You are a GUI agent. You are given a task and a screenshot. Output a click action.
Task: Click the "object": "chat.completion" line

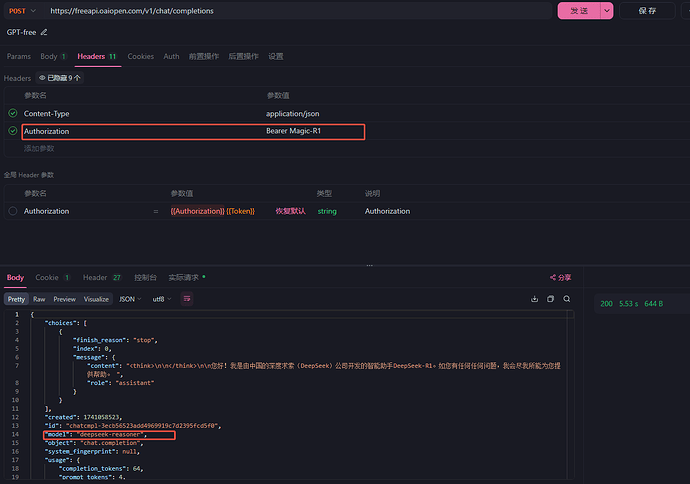pos(94,443)
